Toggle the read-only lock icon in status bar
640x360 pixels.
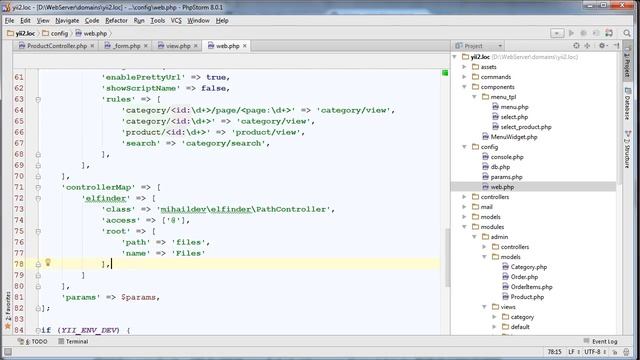pyautogui.click(x=615, y=352)
